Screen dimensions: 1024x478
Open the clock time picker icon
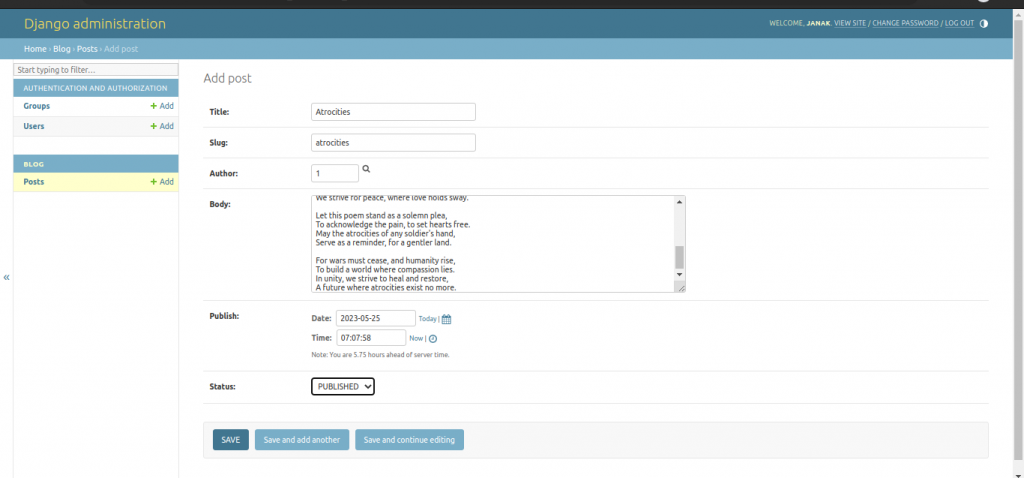[432, 338]
